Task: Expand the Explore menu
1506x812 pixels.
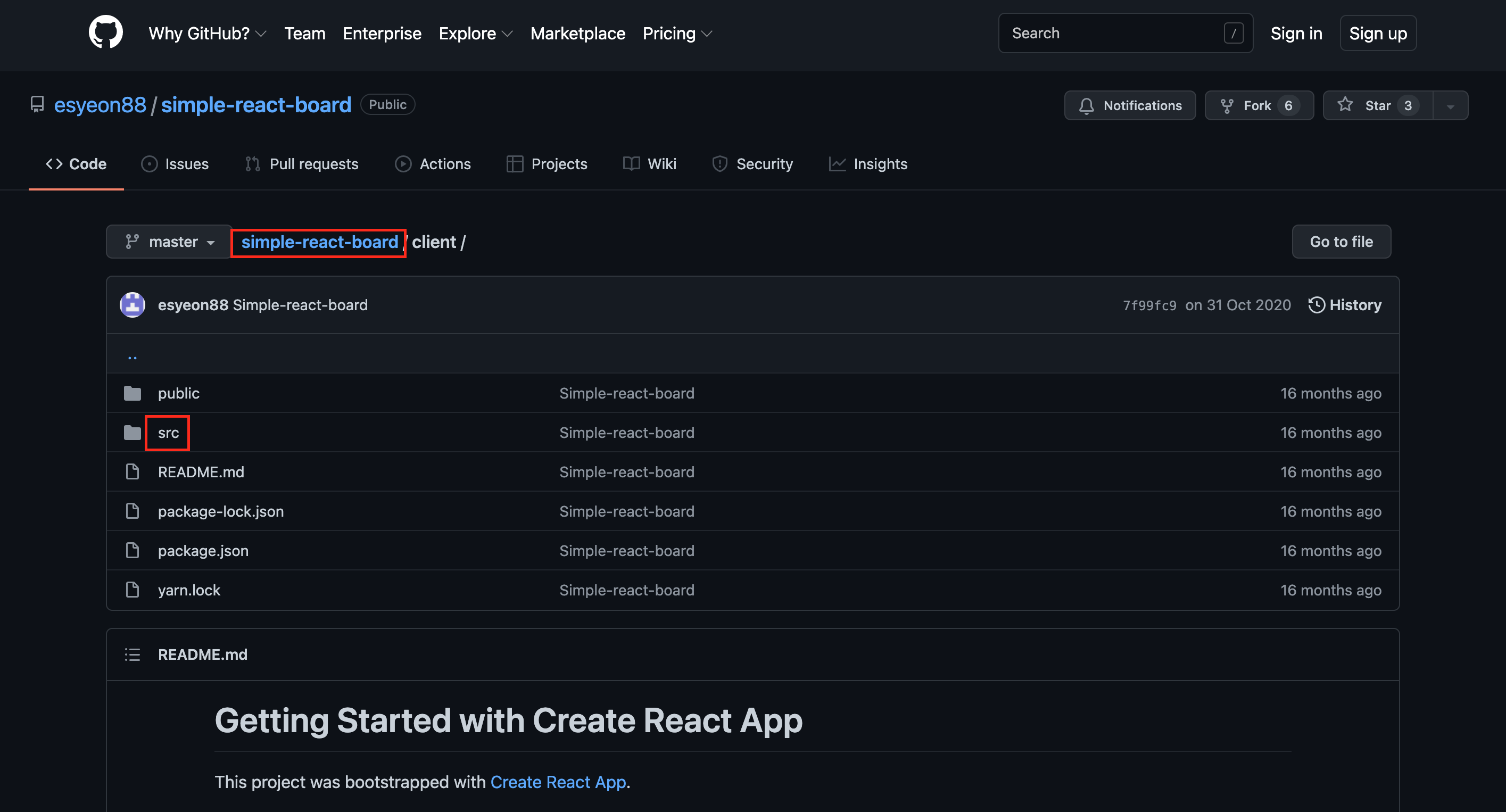Action: pos(475,34)
